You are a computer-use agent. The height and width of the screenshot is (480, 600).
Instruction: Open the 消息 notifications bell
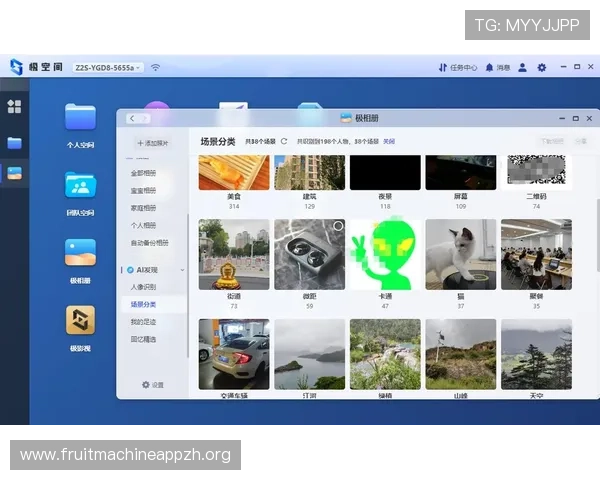point(498,68)
